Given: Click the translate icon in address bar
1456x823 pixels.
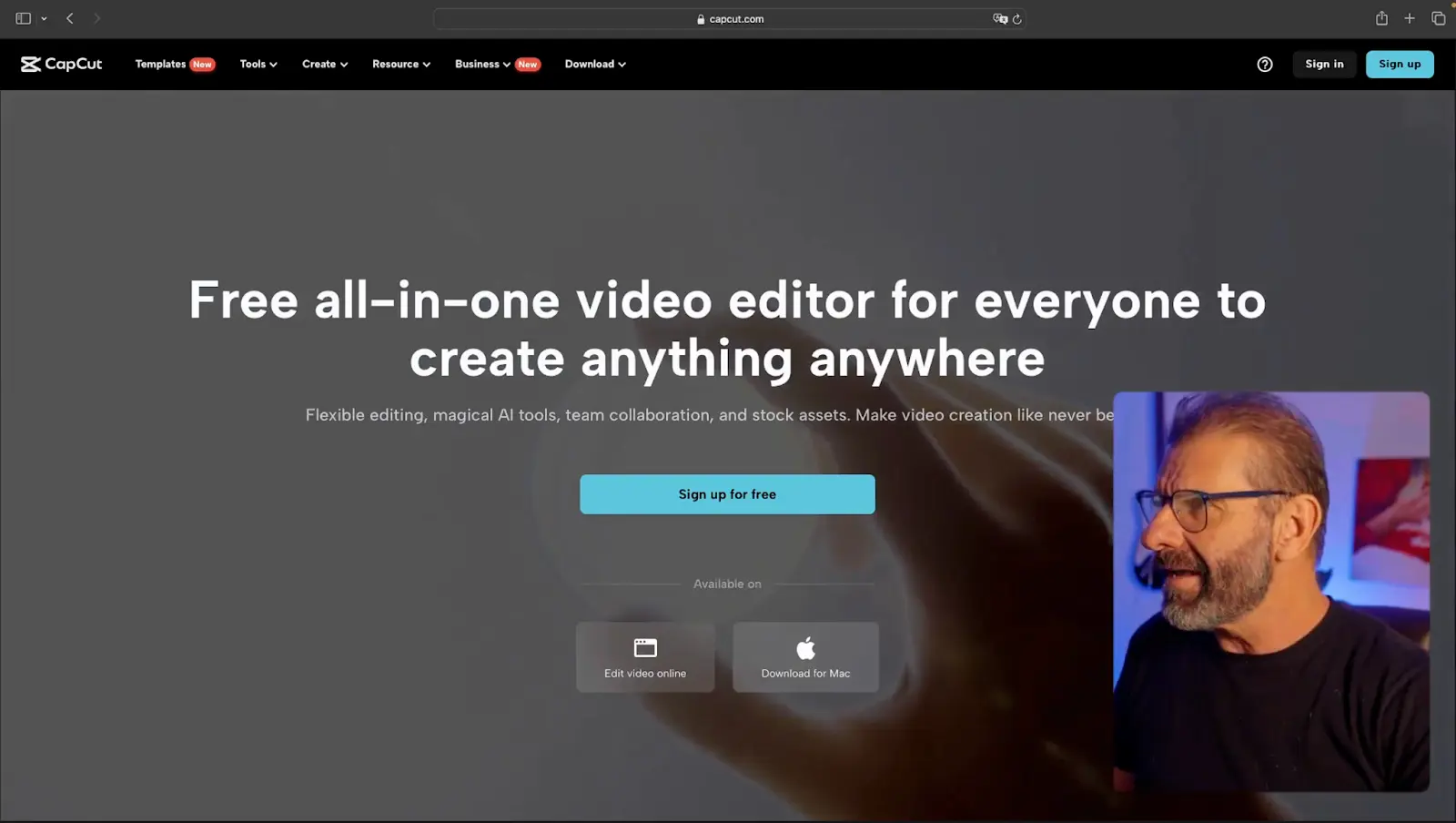Looking at the screenshot, I should pyautogui.click(x=999, y=19).
